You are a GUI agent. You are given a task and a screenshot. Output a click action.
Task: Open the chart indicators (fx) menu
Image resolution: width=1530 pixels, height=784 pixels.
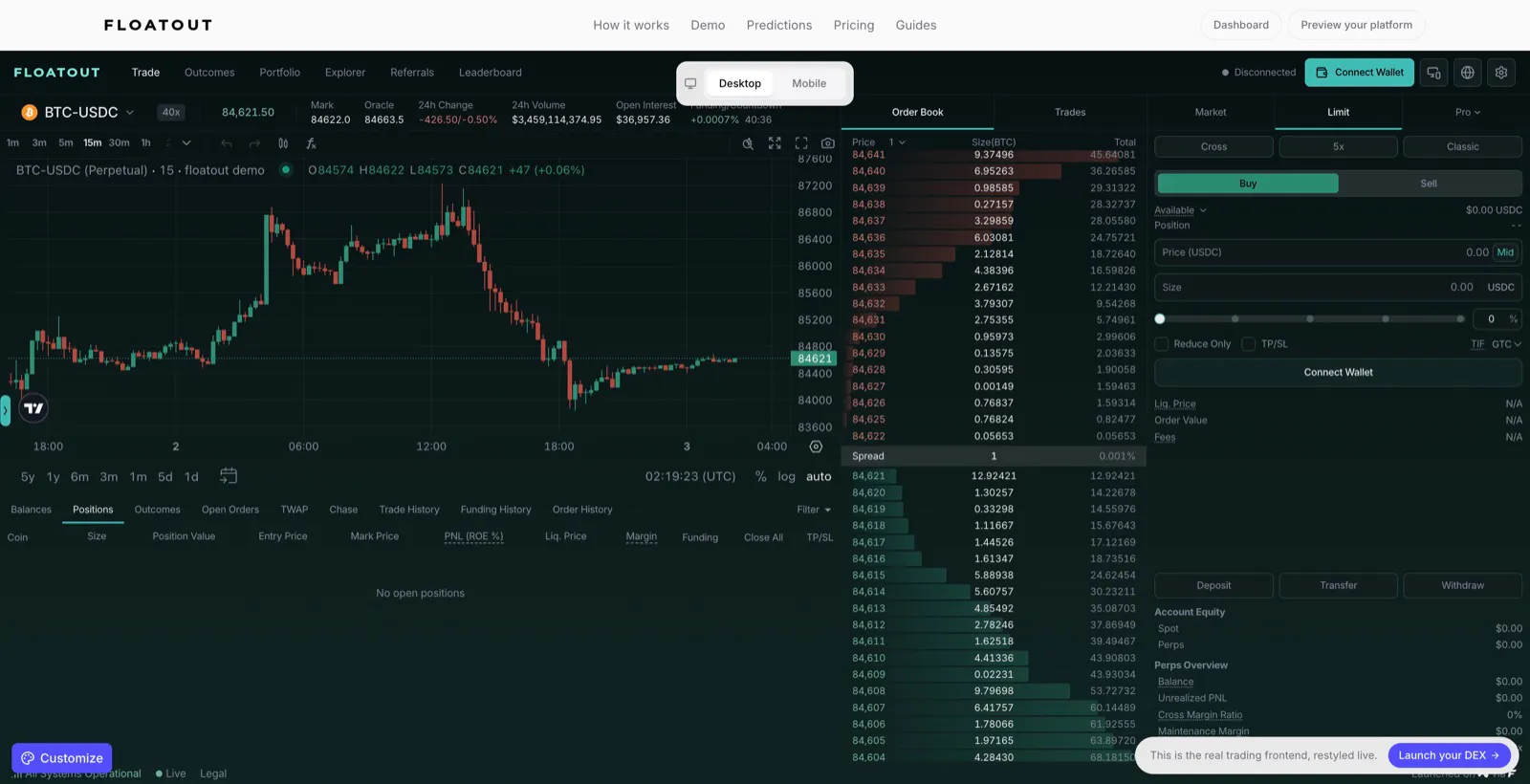coord(311,143)
